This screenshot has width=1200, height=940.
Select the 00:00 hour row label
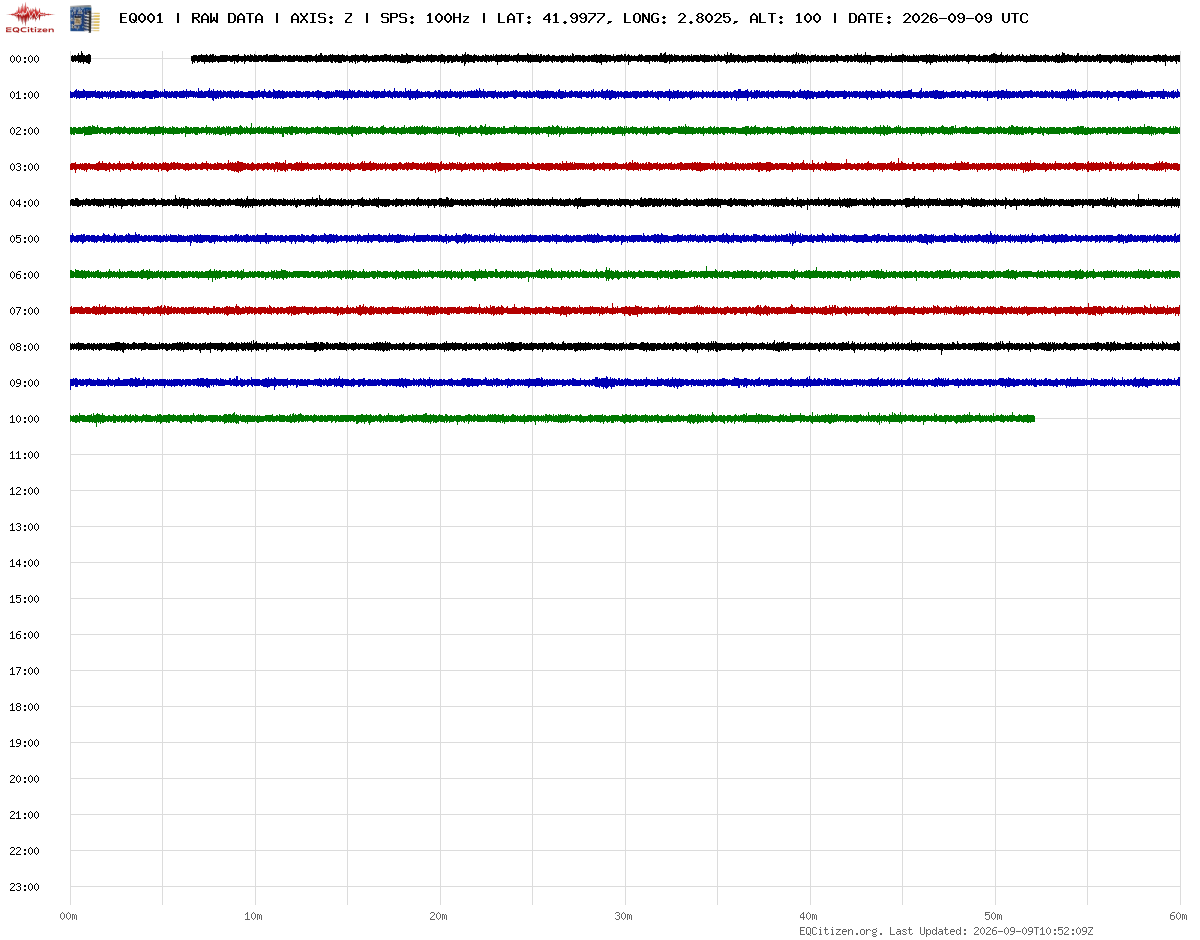(x=24, y=59)
